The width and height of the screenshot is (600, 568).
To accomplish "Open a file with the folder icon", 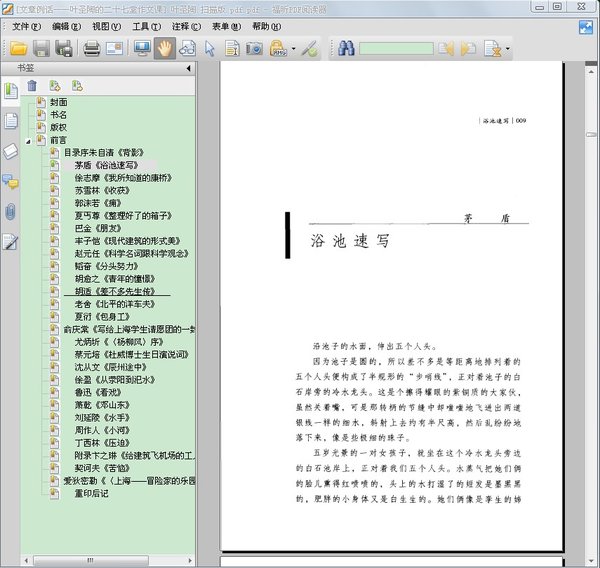I will pos(18,49).
